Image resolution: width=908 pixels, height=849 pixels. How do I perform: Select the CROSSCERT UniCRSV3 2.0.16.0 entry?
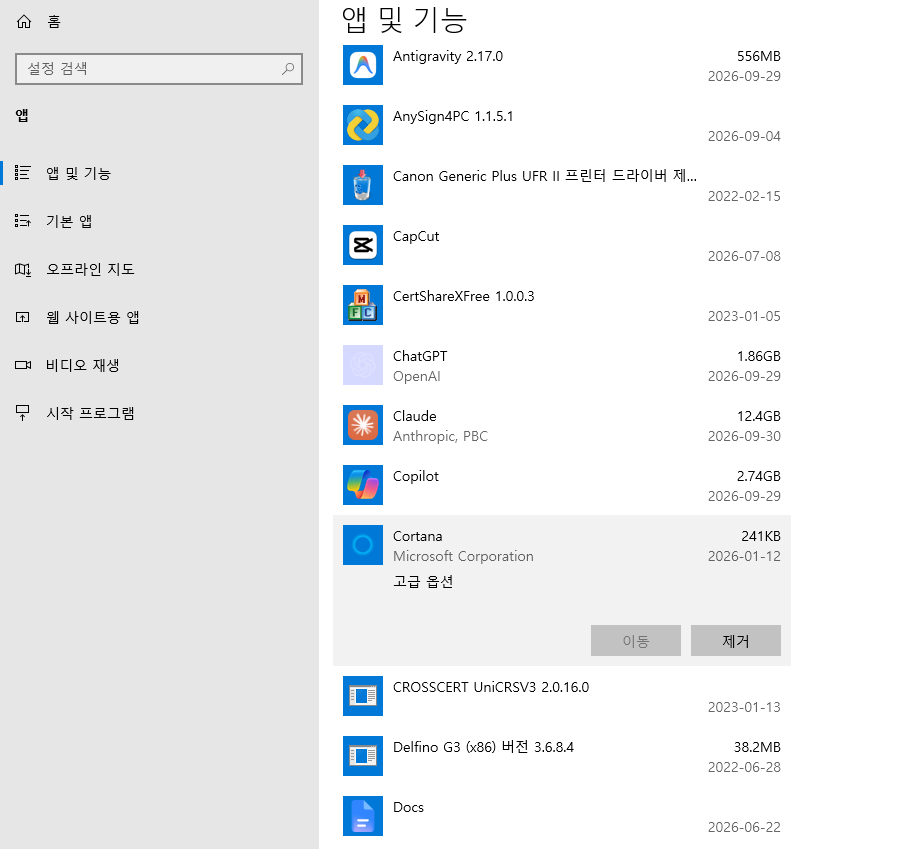(x=490, y=687)
